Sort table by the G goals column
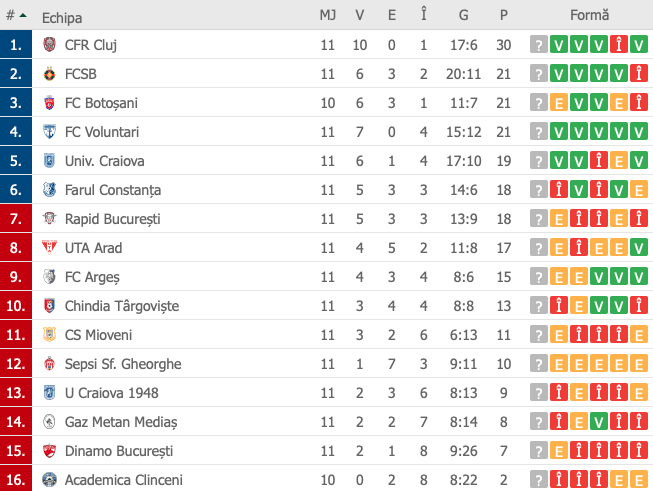653x491 pixels. (464, 15)
